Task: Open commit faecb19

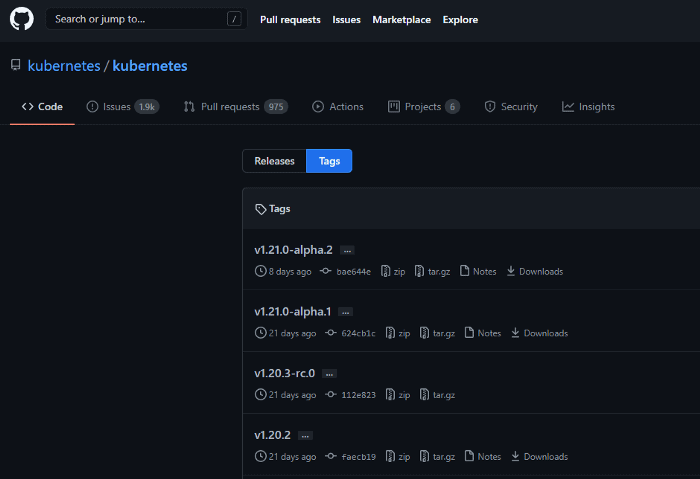Action: [x=358, y=457]
